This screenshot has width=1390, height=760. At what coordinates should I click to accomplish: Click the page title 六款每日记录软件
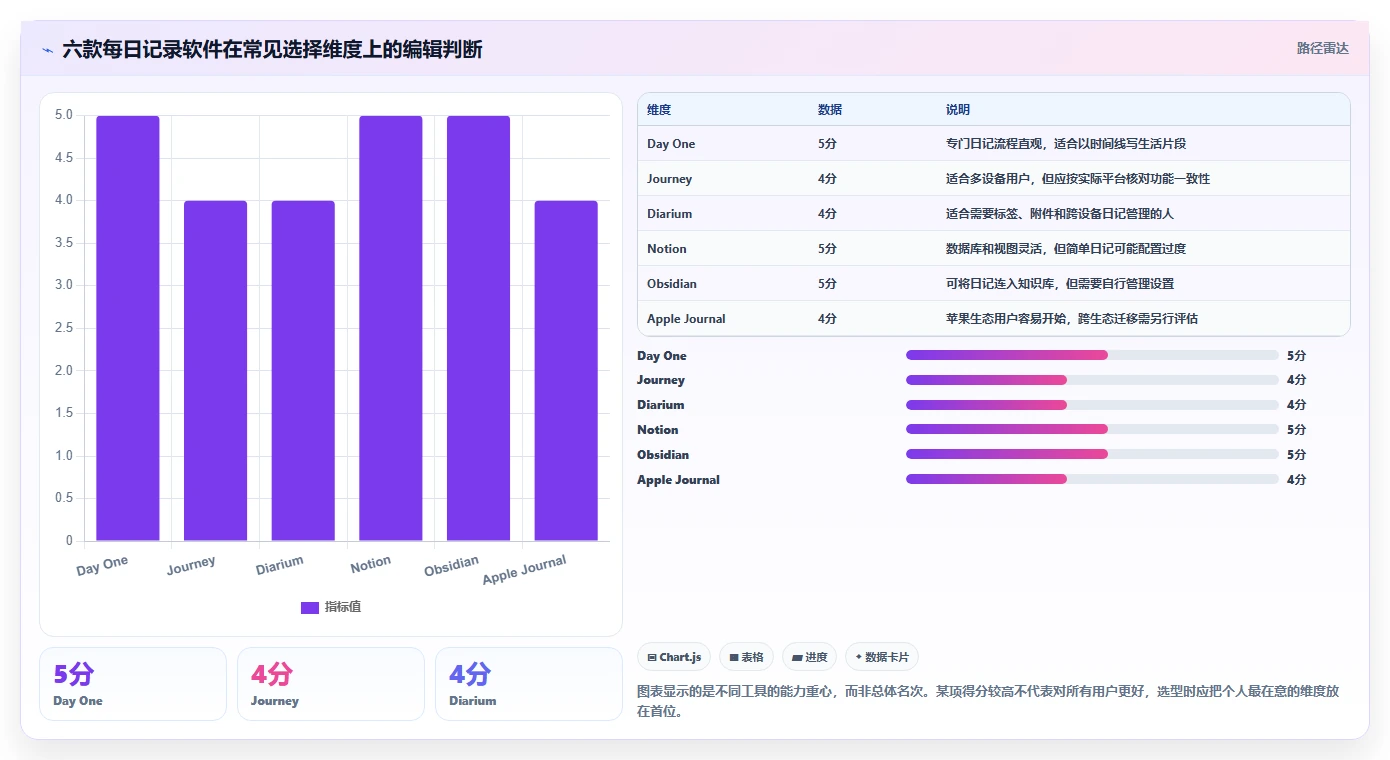272,49
